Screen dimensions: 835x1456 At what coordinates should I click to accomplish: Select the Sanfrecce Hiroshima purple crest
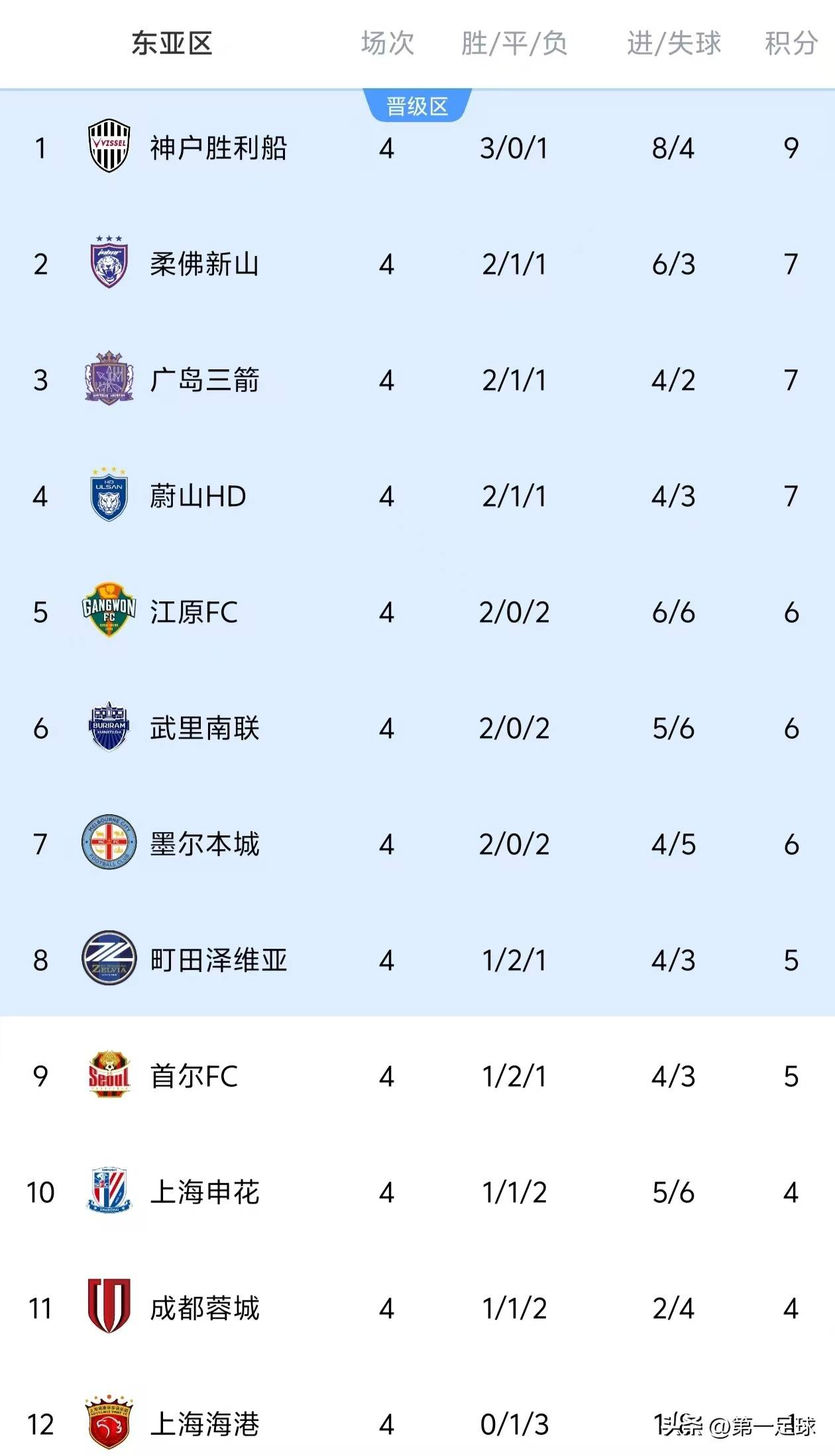click(109, 379)
